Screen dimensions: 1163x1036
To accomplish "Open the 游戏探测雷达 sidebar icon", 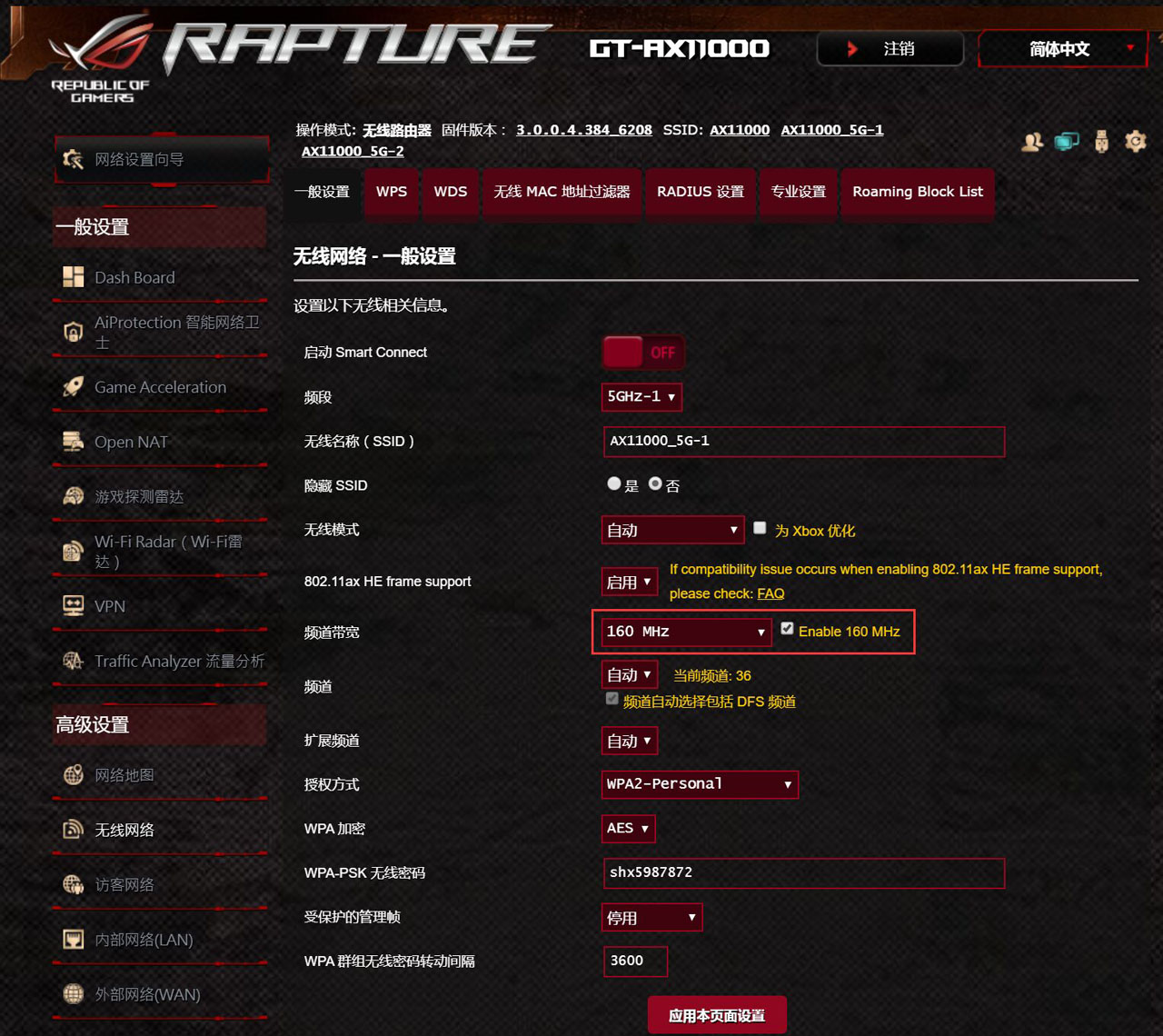I will [74, 496].
